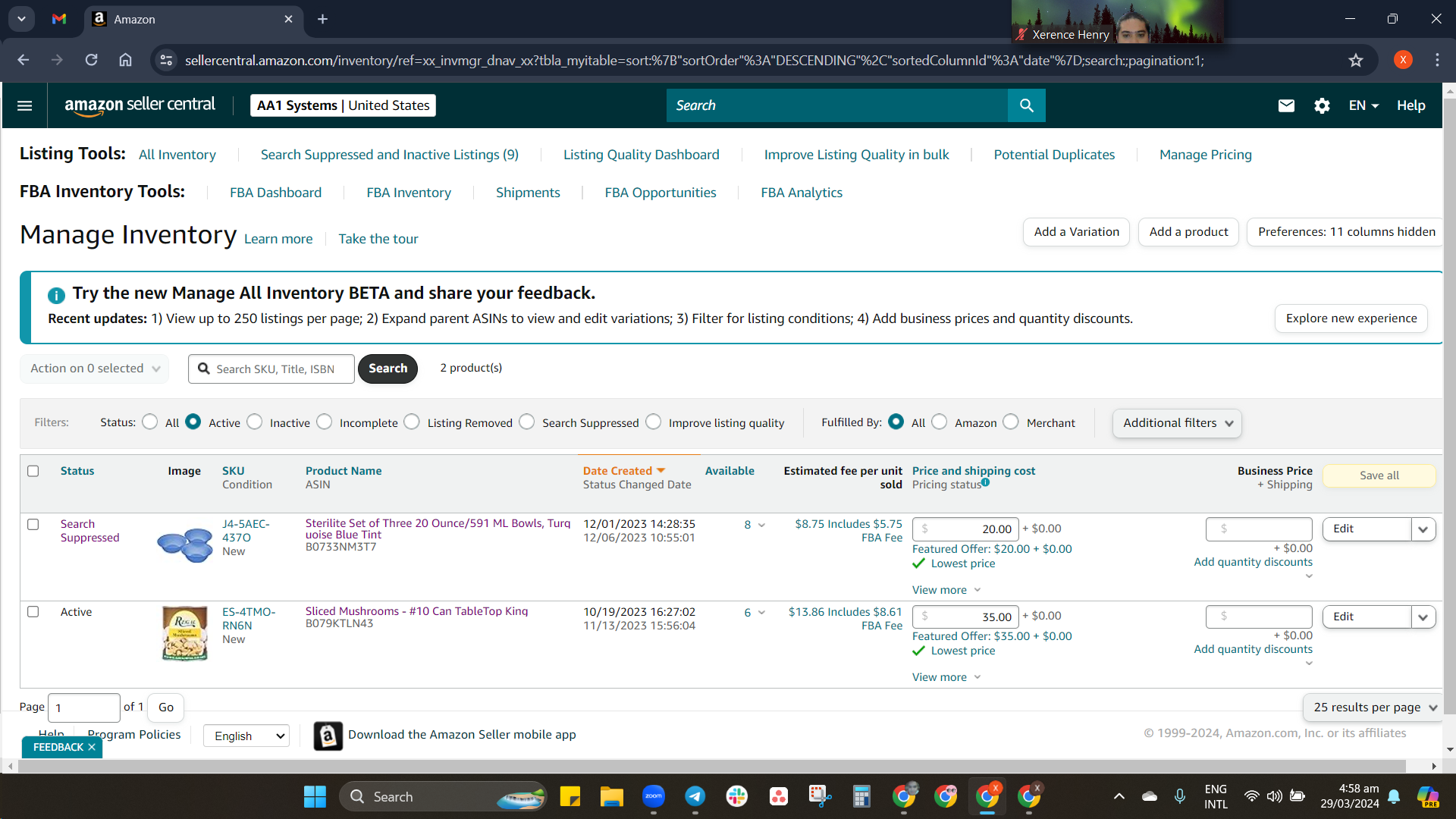Viewport: 1456px width, 819px height.
Task: Reload the page
Action: click(91, 60)
